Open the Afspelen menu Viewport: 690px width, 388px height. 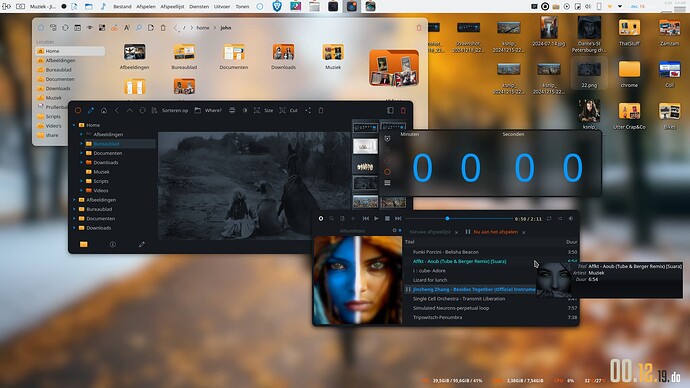pos(146,7)
